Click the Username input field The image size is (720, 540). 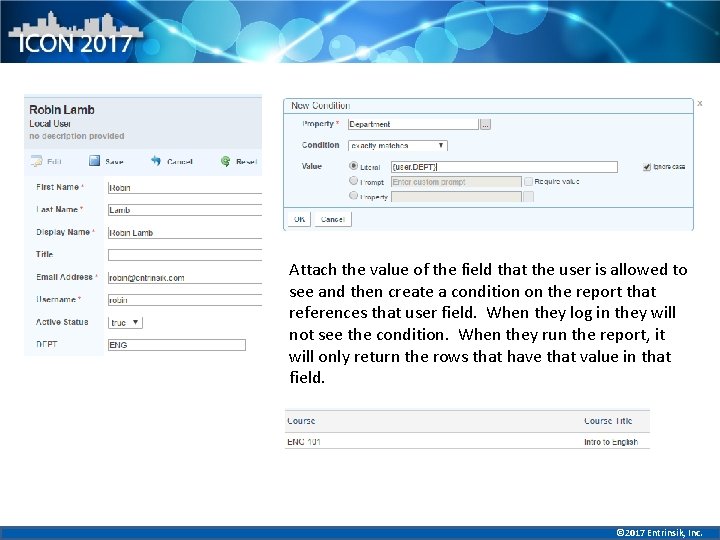pyautogui.click(x=185, y=300)
